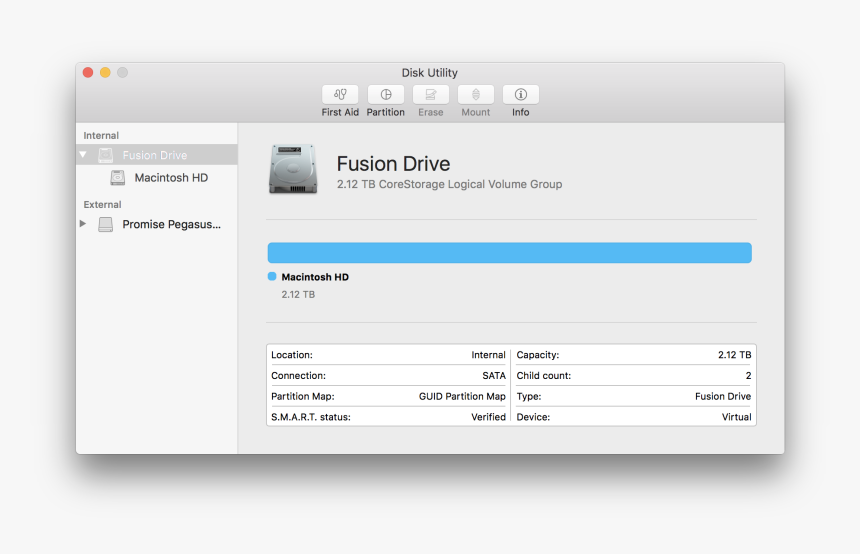Select the Promise Pegasus disk icon in sidebar

(105, 224)
